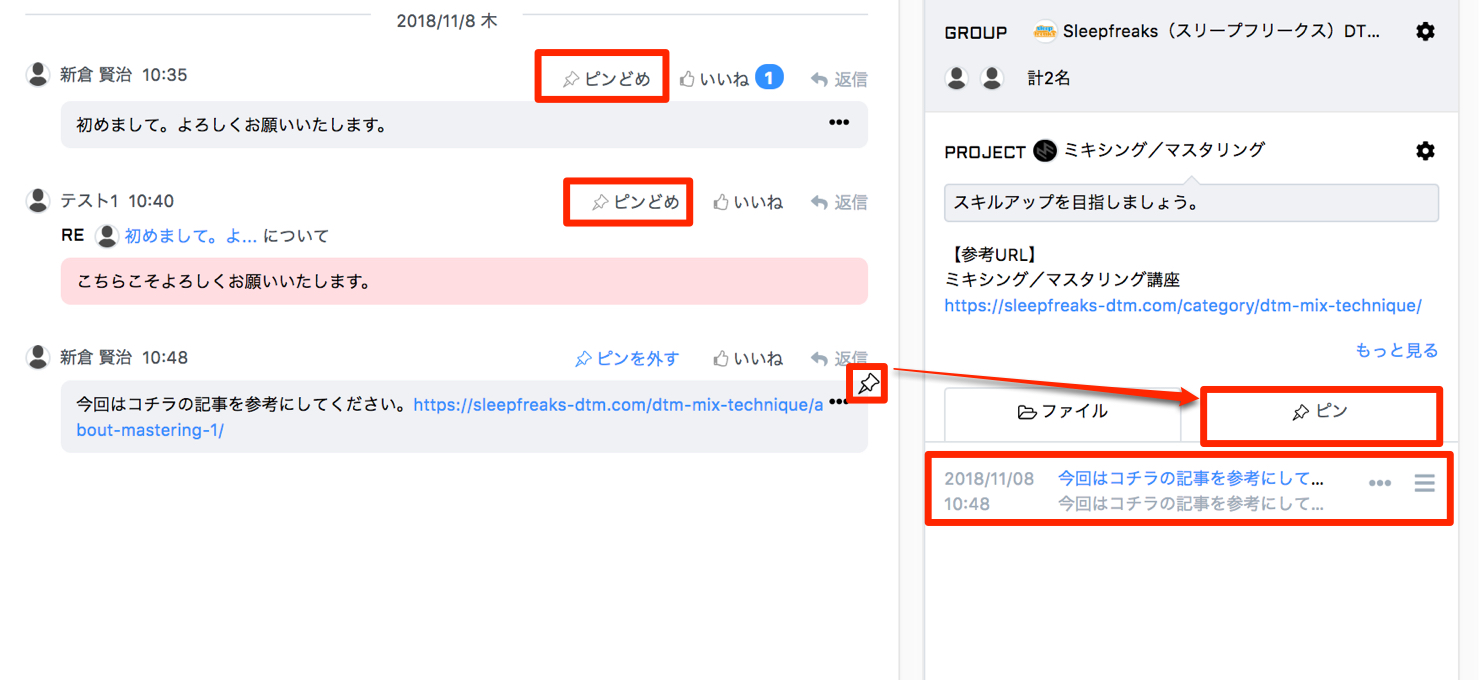Open more options on the 10:48 message

point(837,402)
